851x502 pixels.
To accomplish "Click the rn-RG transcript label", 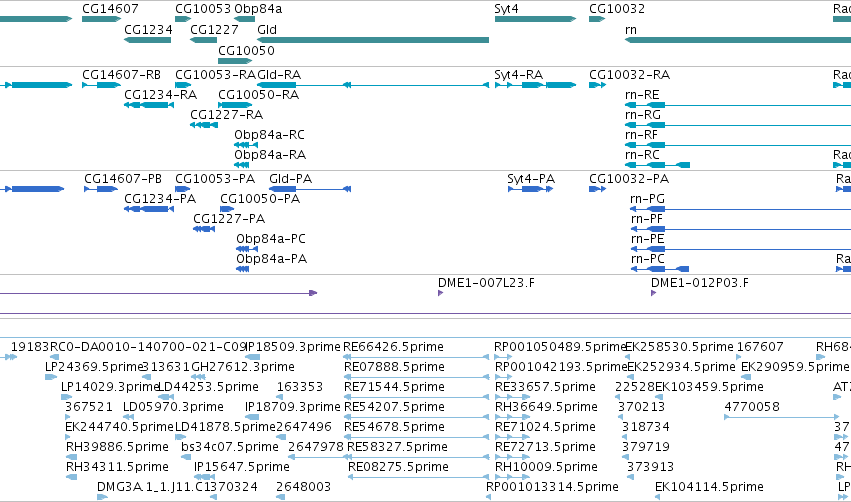I will pos(643,115).
